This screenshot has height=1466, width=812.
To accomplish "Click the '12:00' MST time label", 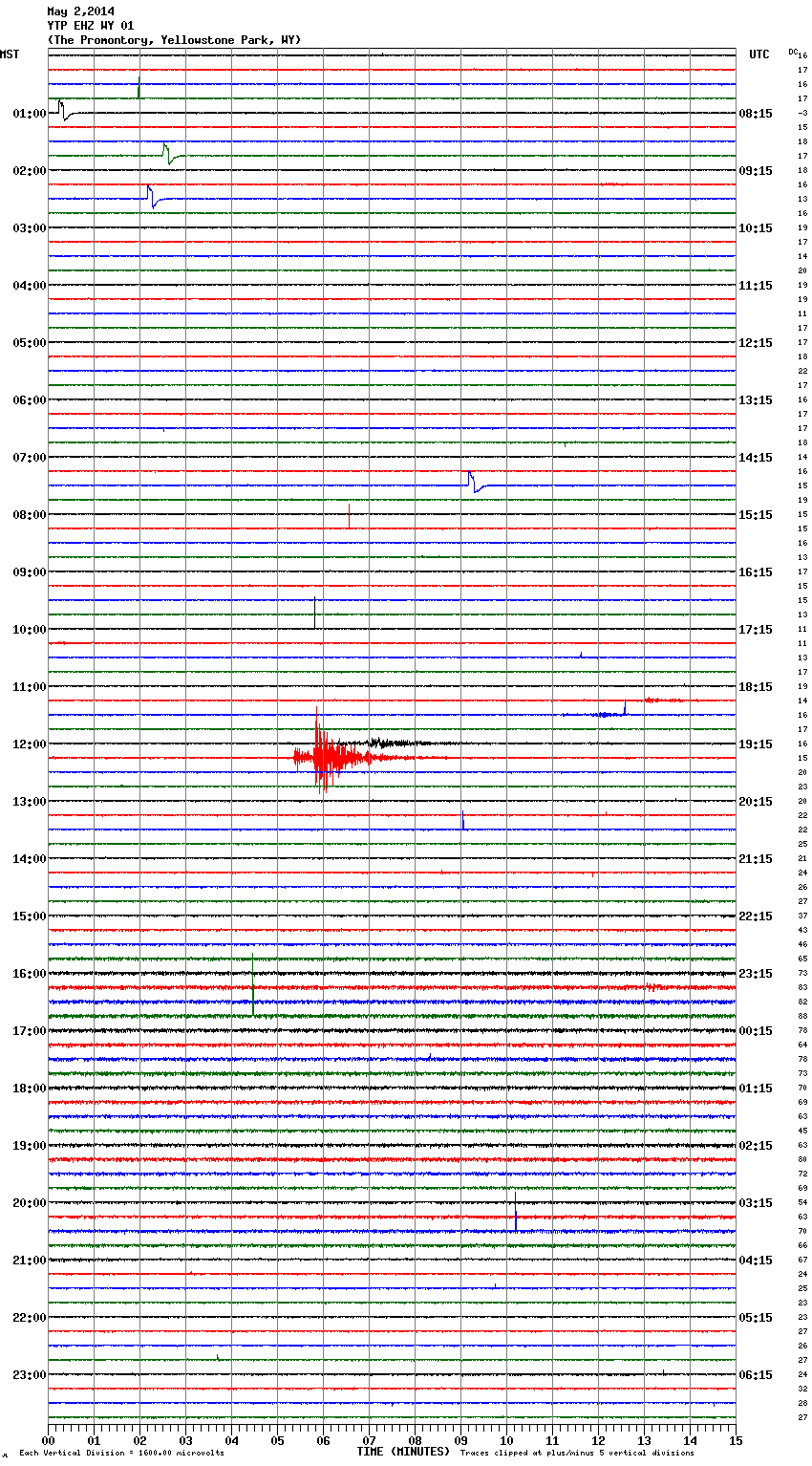I will click(29, 744).
